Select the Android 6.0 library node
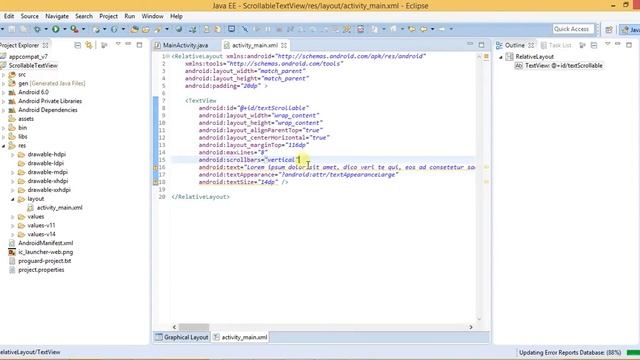The image size is (640, 360). pyautogui.click(x=33, y=92)
